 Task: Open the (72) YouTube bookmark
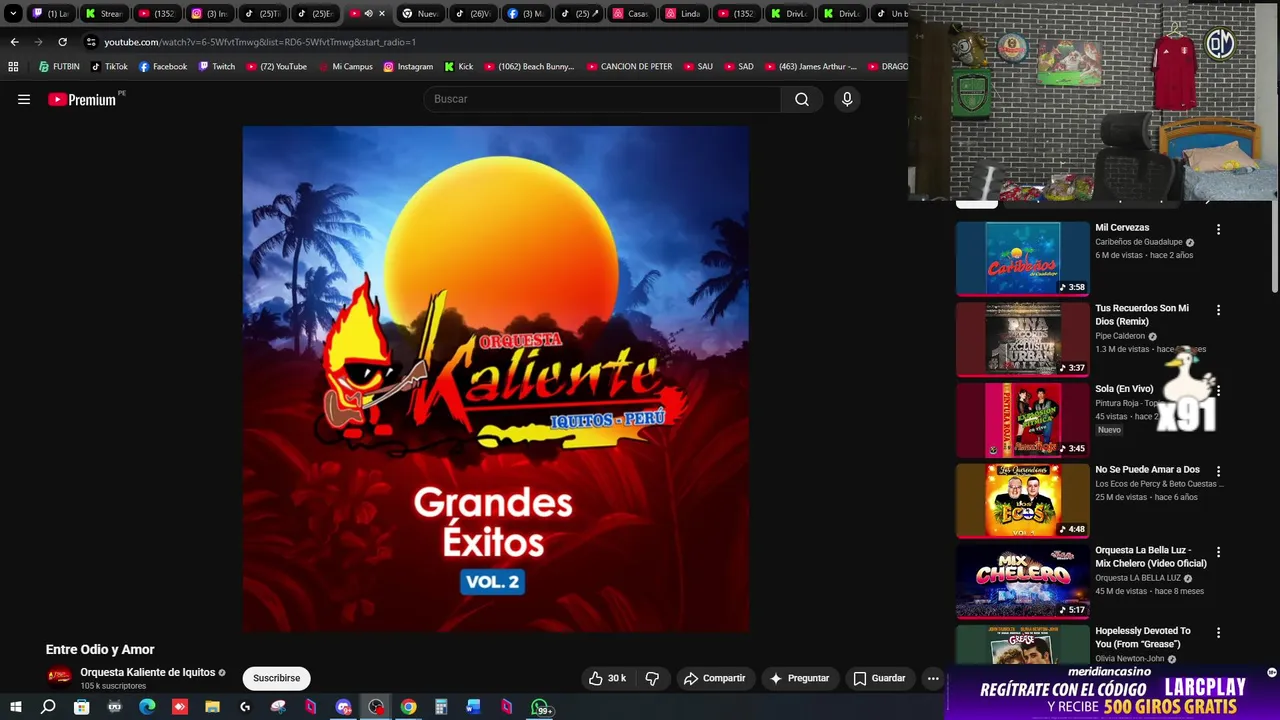(276, 67)
